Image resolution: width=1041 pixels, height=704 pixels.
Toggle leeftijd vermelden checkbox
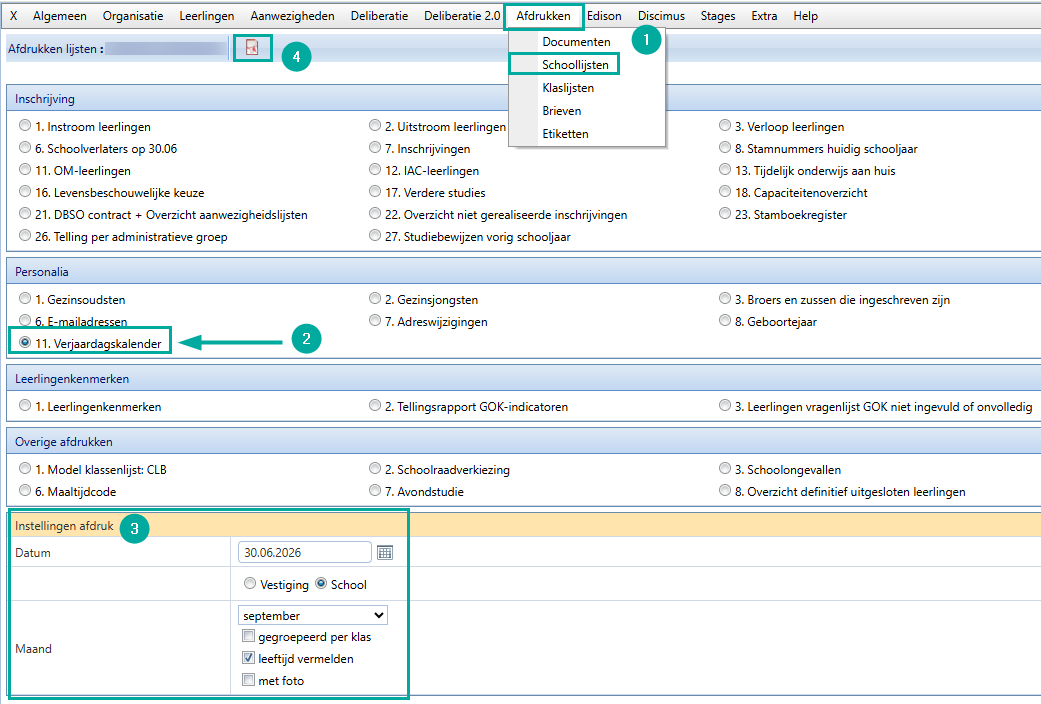[x=248, y=658]
